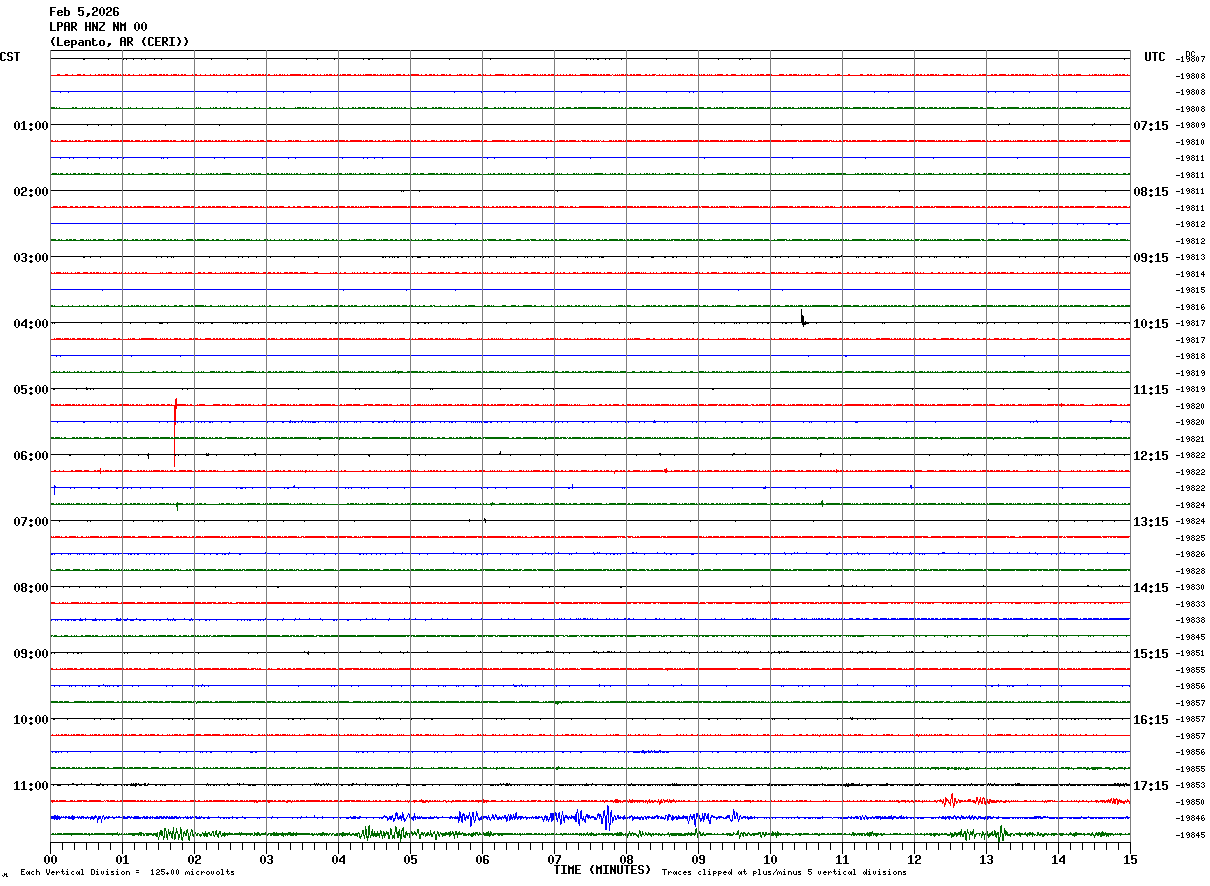Click the '03:00' CST hour label

coord(31,258)
